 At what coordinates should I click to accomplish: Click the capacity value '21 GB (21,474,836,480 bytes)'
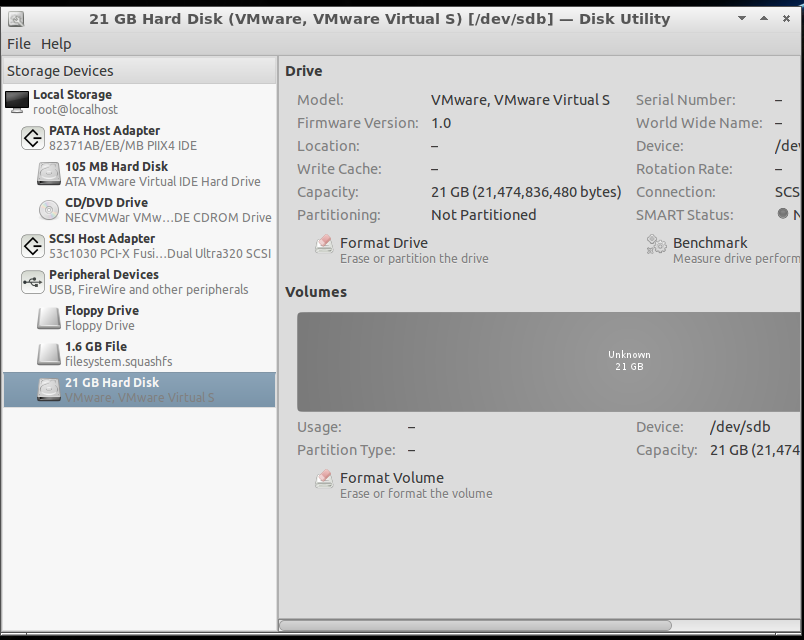click(x=526, y=192)
